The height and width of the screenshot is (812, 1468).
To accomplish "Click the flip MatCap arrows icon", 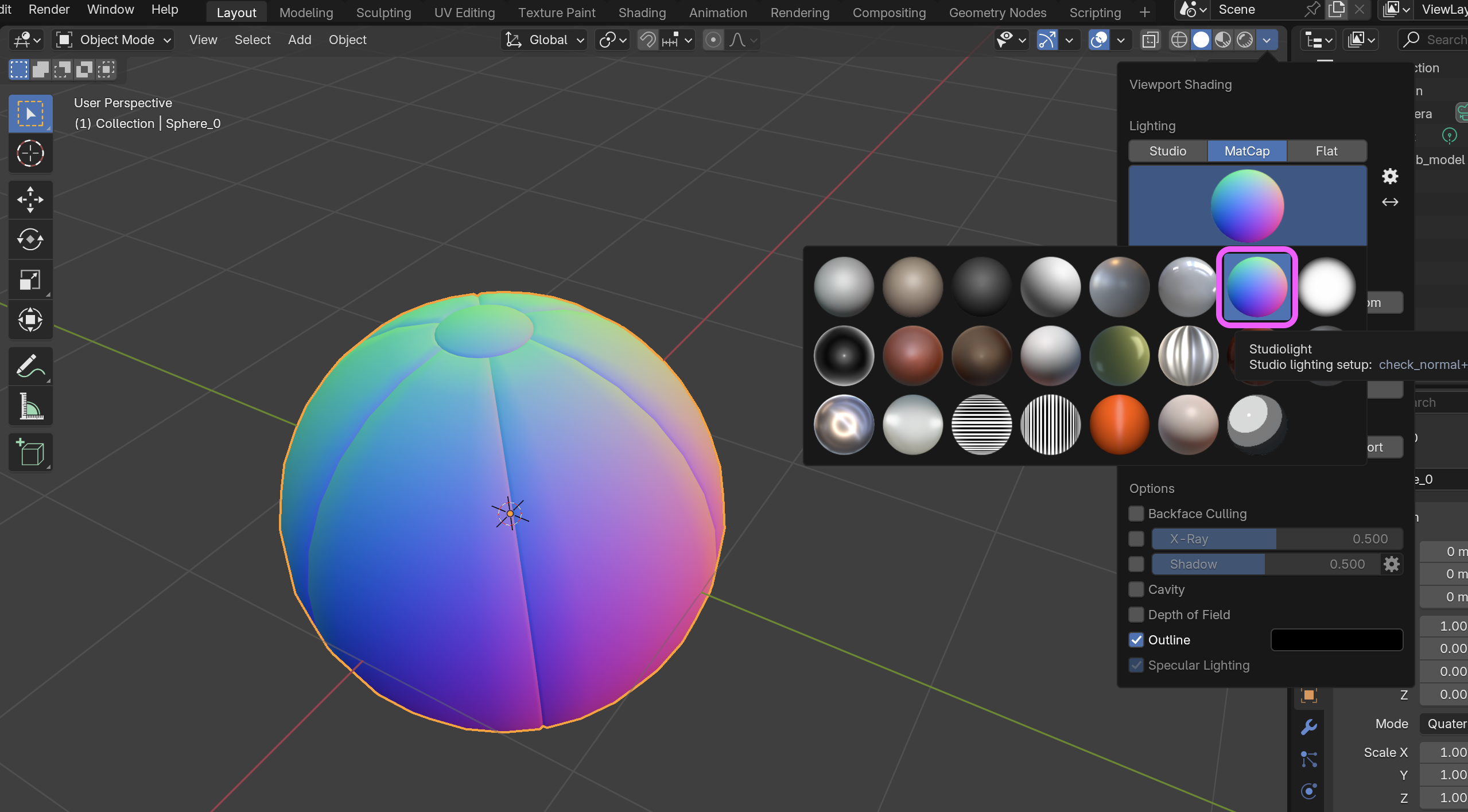I will pos(1389,202).
